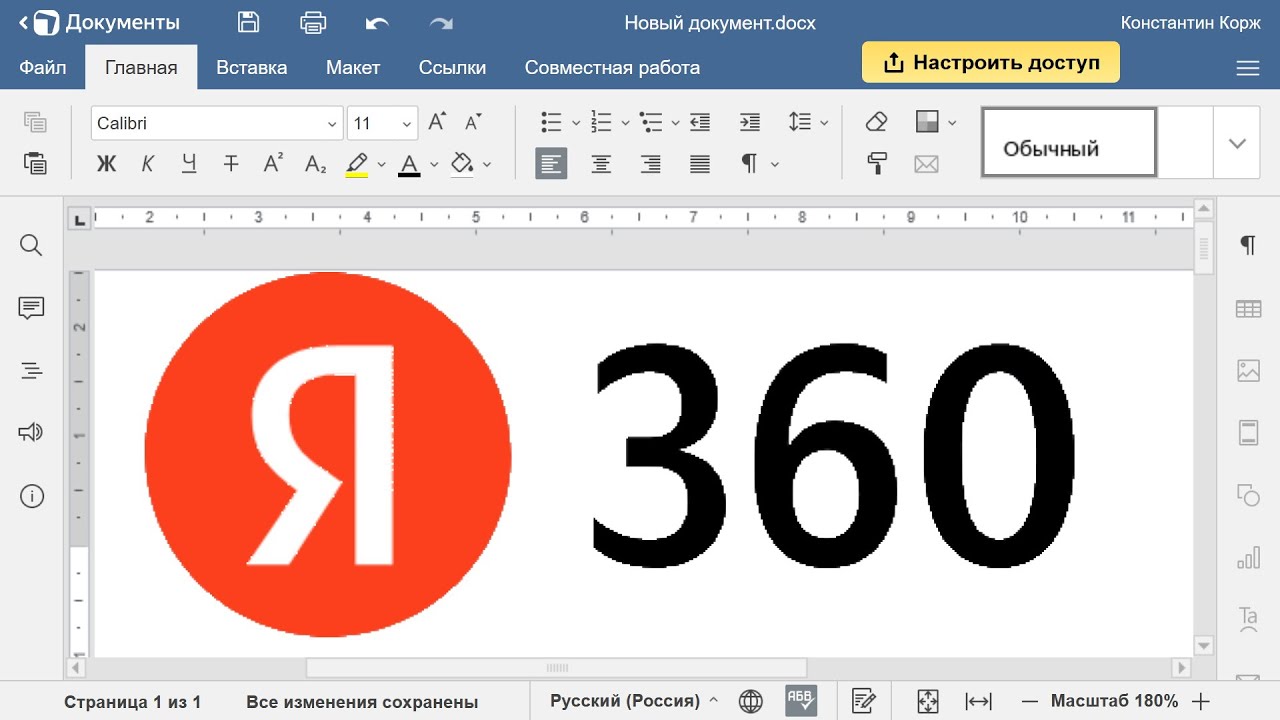Toggle bold formatting (Ж)
Viewport: 1280px width, 720px height.
coord(106,164)
